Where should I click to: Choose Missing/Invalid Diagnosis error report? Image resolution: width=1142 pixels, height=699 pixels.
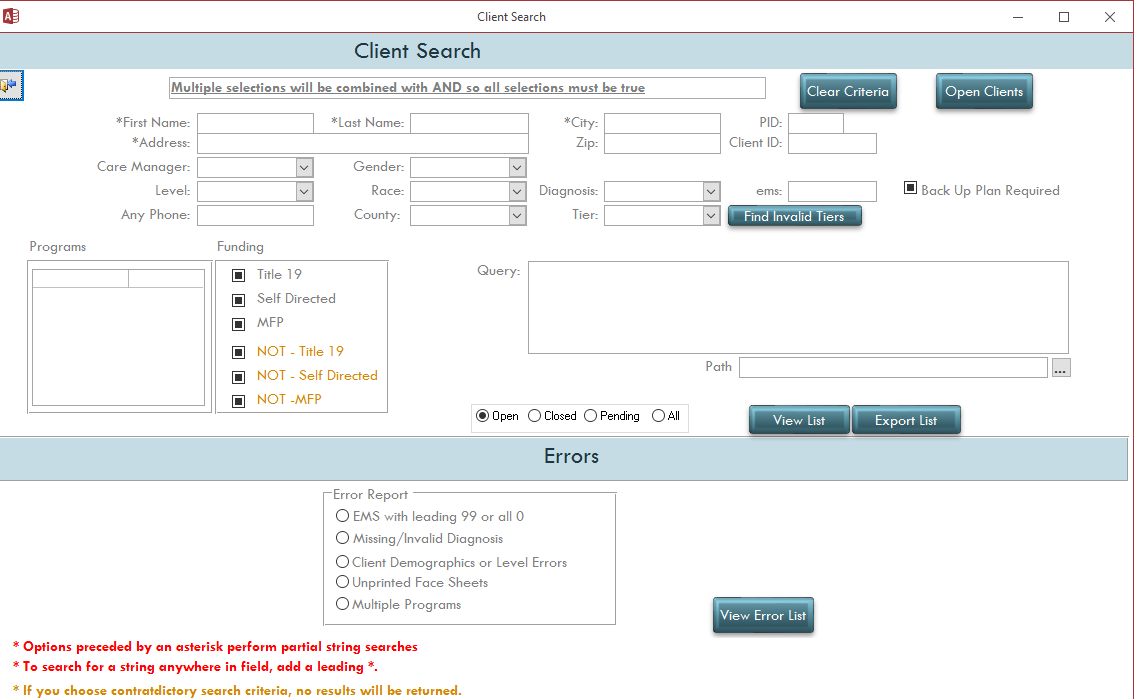342,537
